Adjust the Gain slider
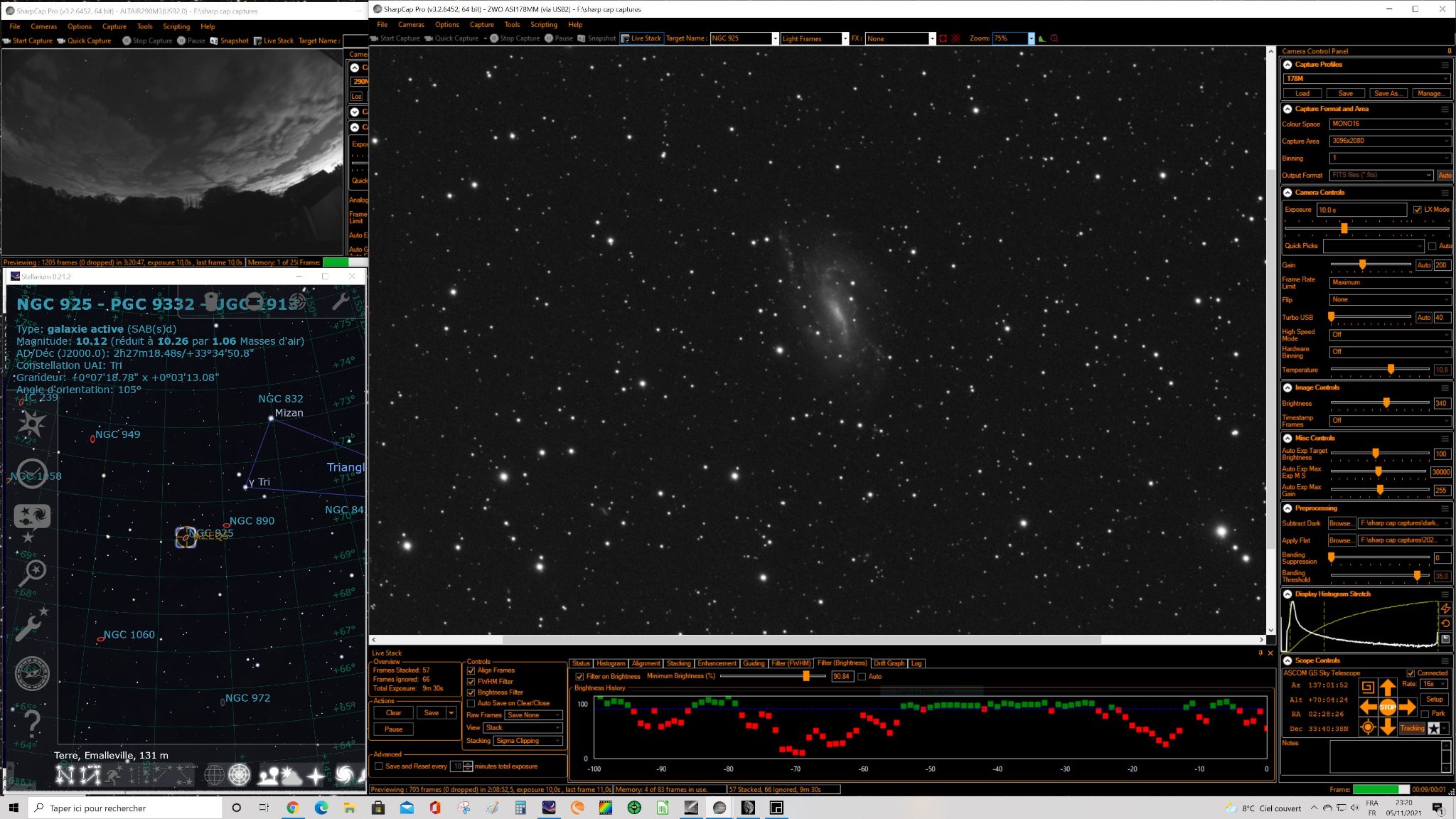 [x=1362, y=265]
